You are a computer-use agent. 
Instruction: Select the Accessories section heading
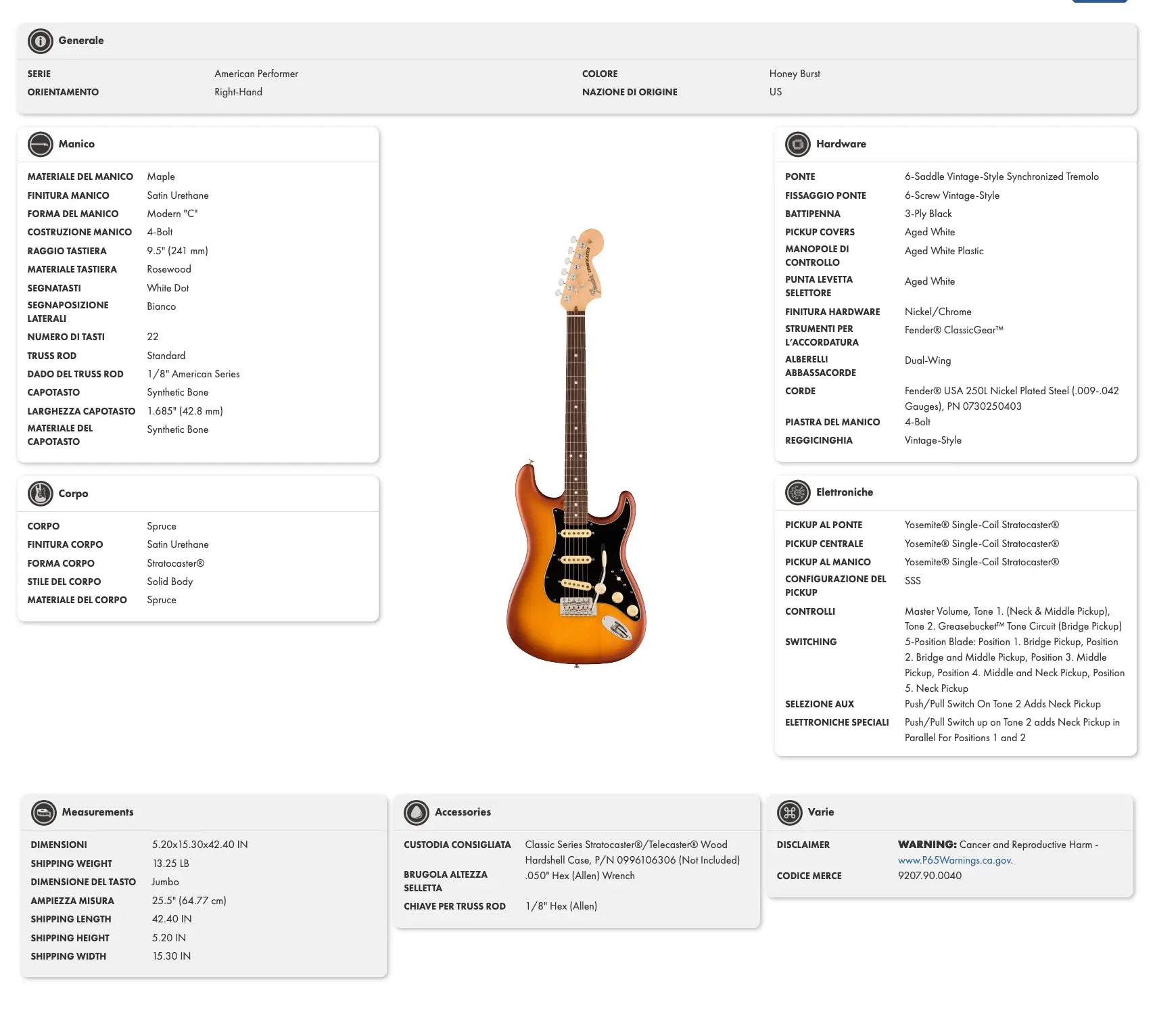(x=463, y=812)
